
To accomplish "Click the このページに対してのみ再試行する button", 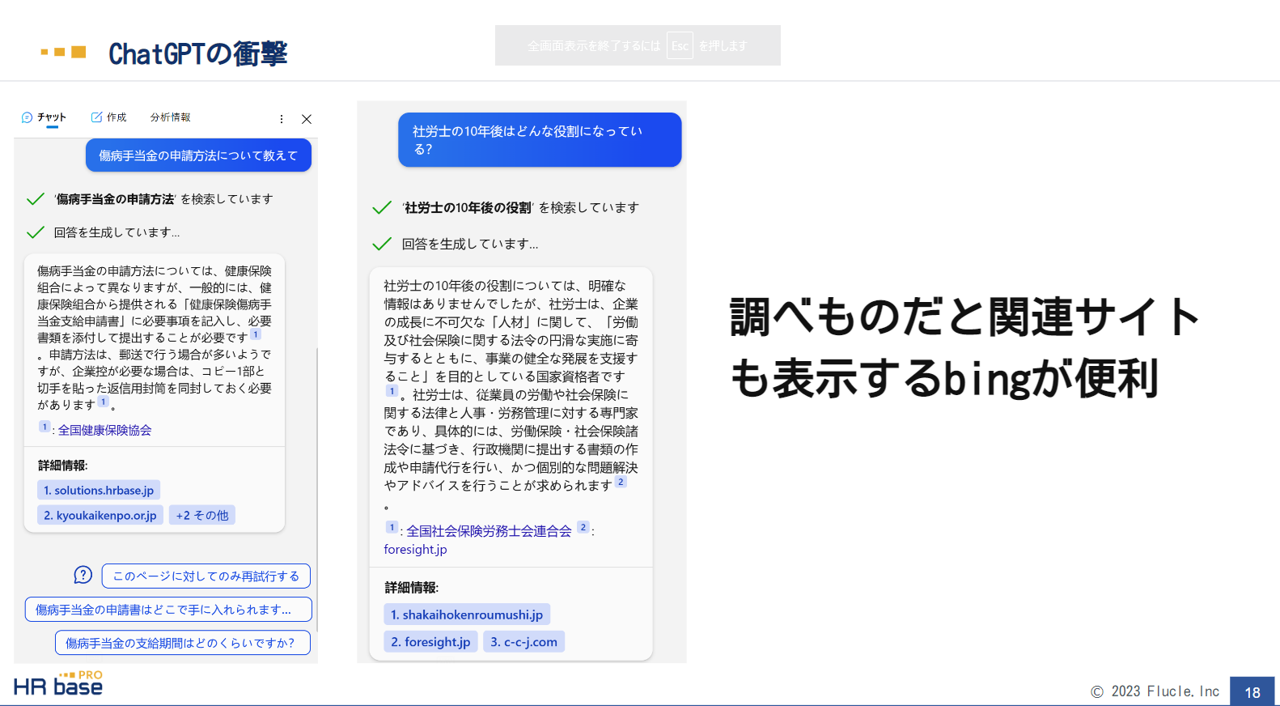I will coord(206,576).
